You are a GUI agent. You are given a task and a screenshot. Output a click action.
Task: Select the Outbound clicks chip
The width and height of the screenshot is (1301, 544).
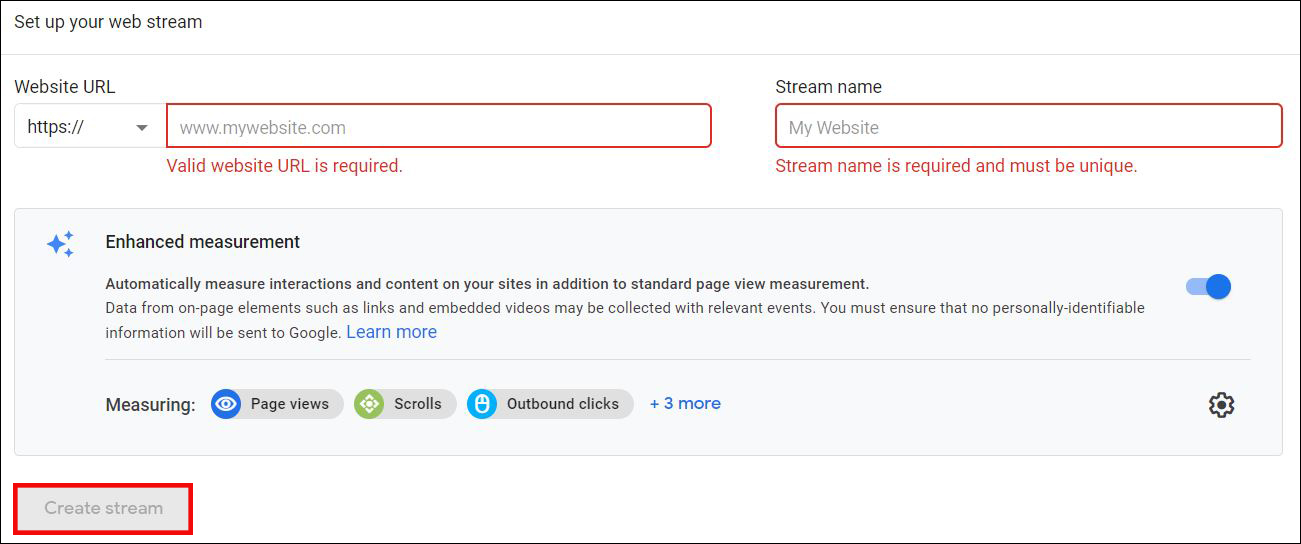click(x=550, y=404)
